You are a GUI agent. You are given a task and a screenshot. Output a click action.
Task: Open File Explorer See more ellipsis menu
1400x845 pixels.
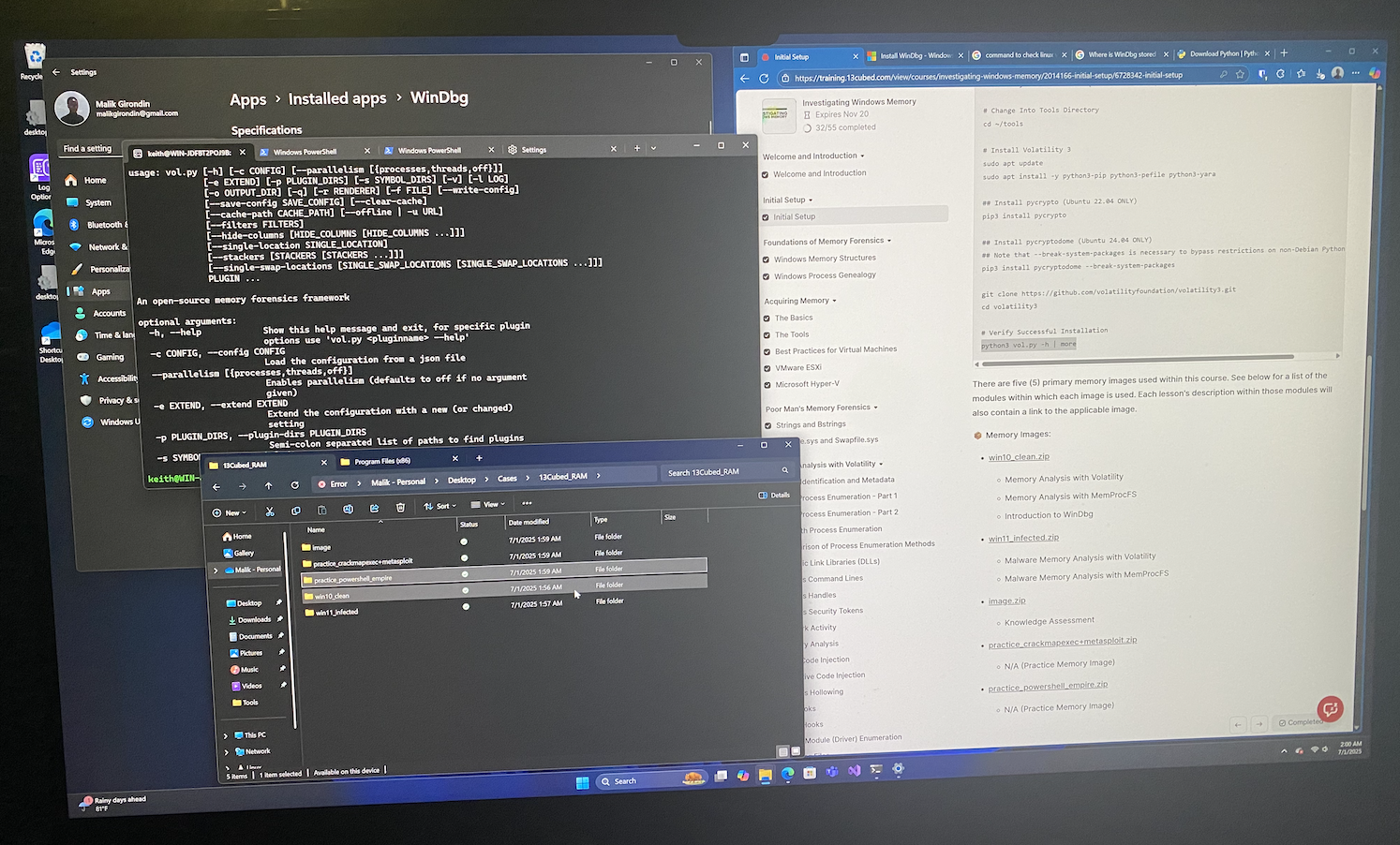527,503
